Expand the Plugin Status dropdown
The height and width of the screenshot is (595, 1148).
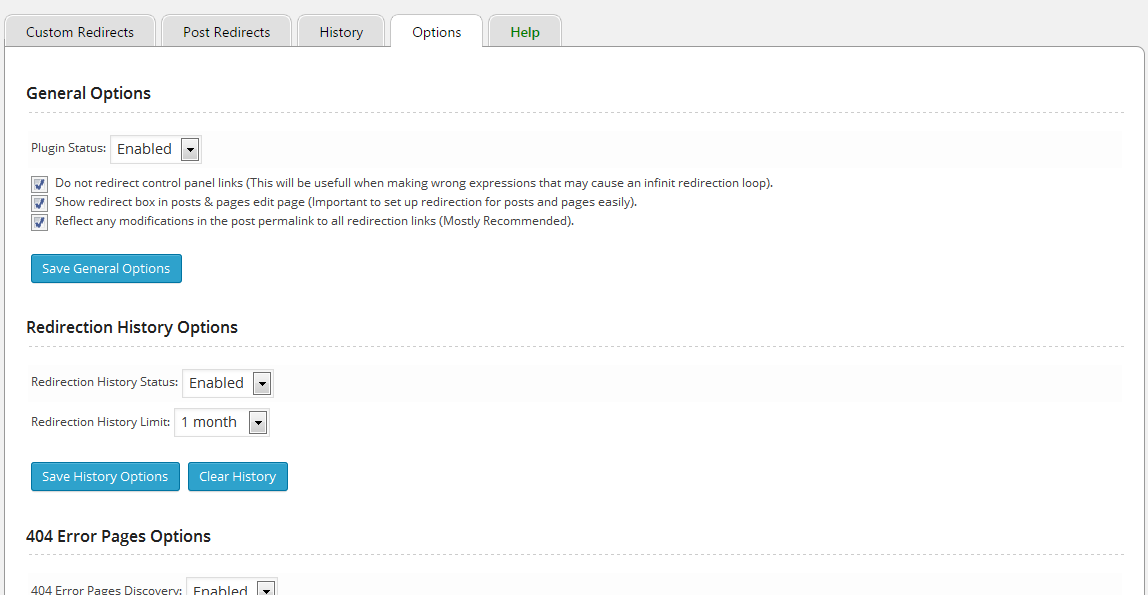click(146, 149)
